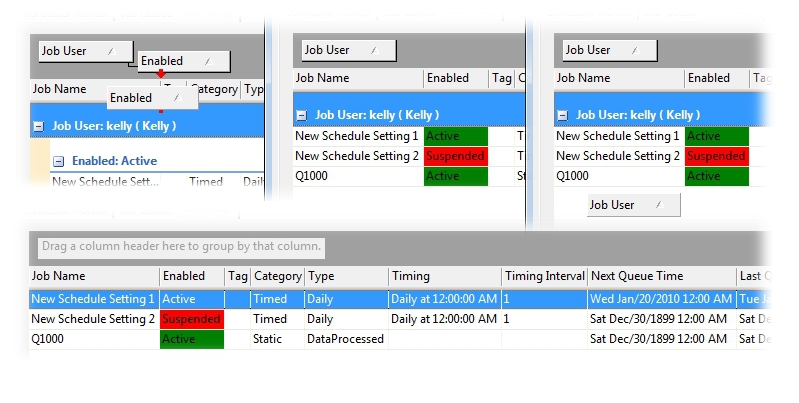Viewport: 799px width, 403px height.
Task: Click the Job User chip floating below Q1000
Action: 632,205
